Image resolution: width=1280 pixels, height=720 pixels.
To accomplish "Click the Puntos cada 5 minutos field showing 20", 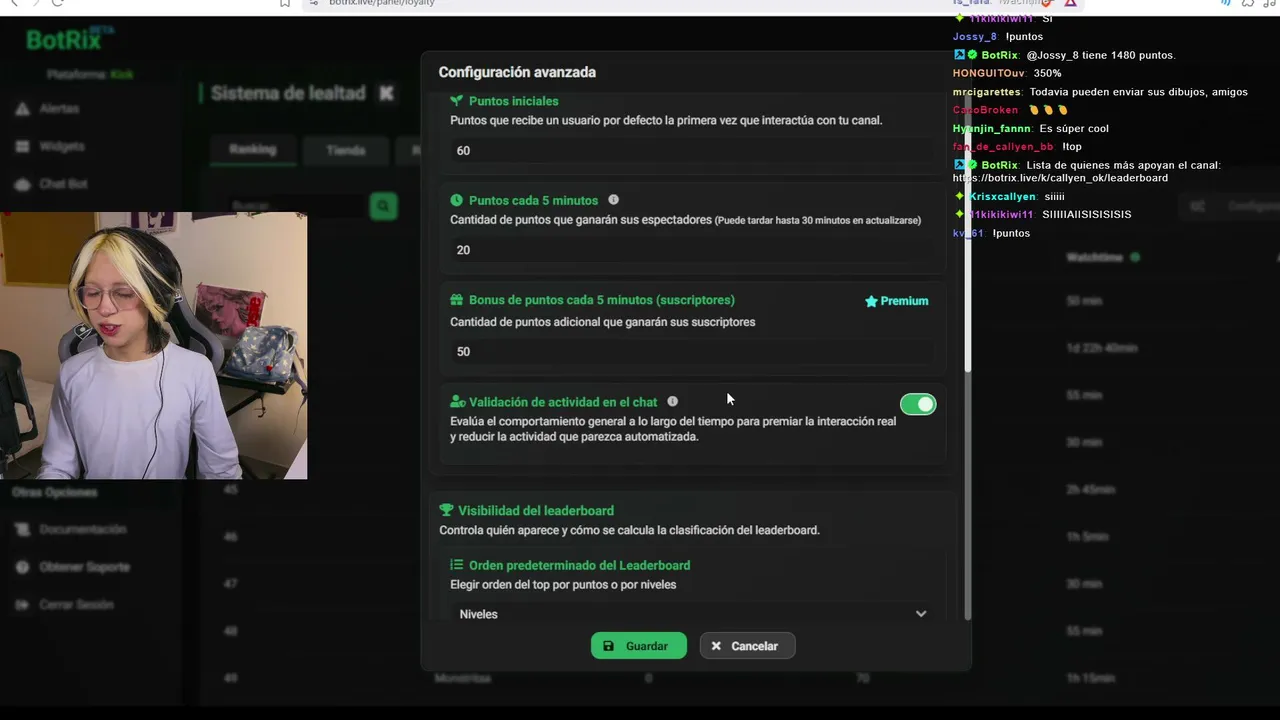I will pyautogui.click(x=692, y=250).
